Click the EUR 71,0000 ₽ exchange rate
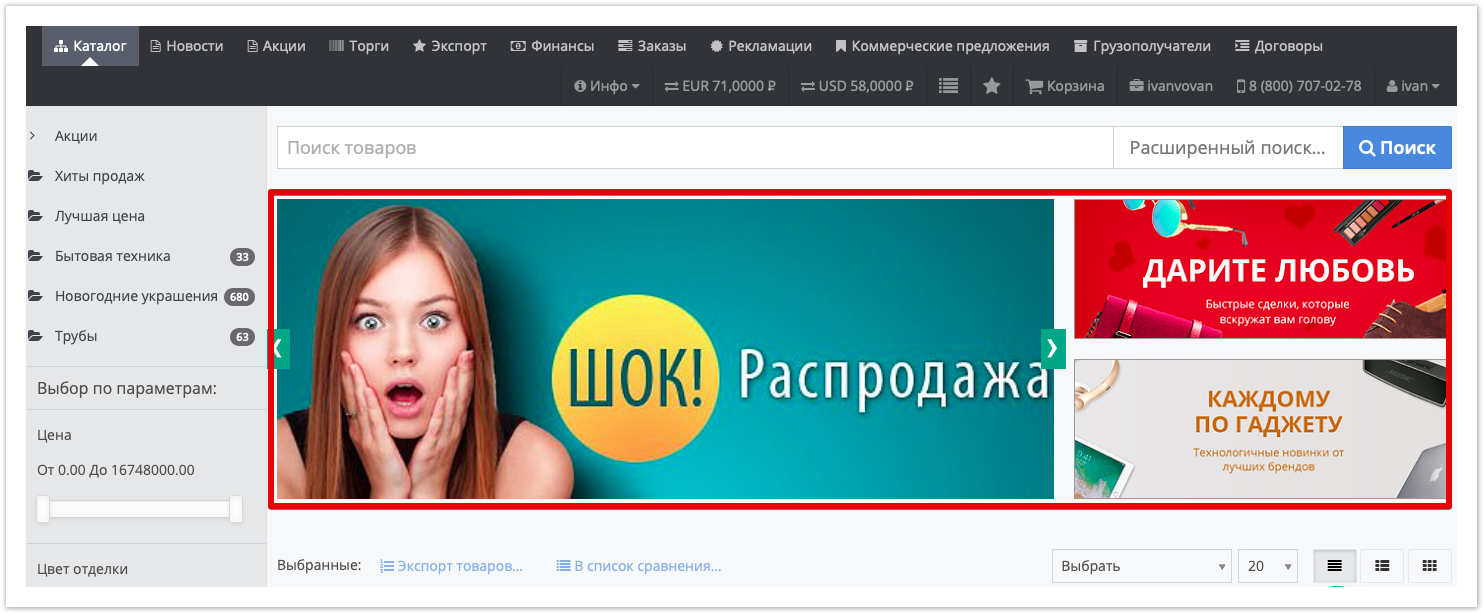Viewport: 1483px width, 613px height. pyautogui.click(x=720, y=86)
